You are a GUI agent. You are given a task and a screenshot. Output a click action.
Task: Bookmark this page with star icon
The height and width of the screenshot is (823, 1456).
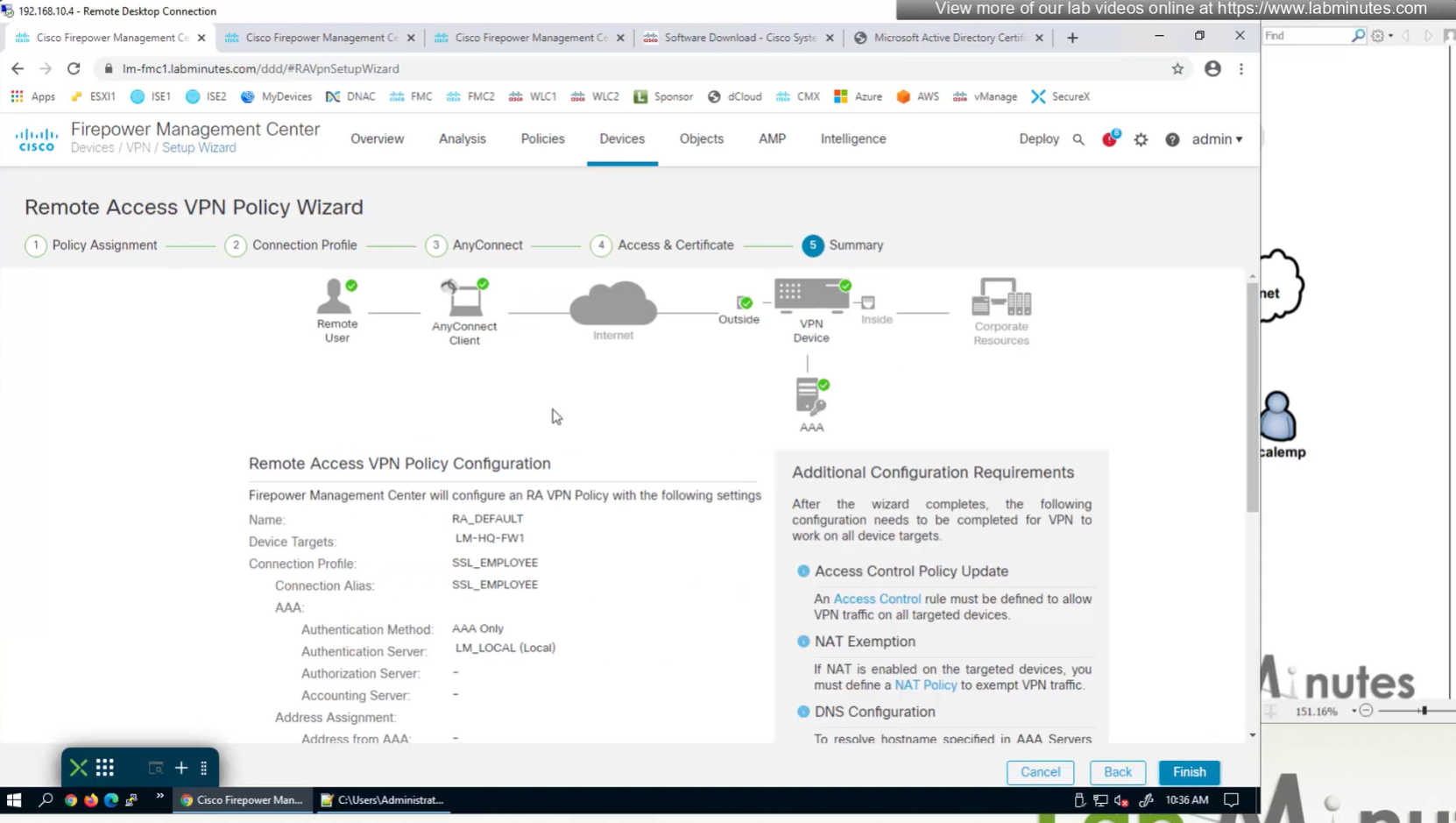(x=1177, y=68)
